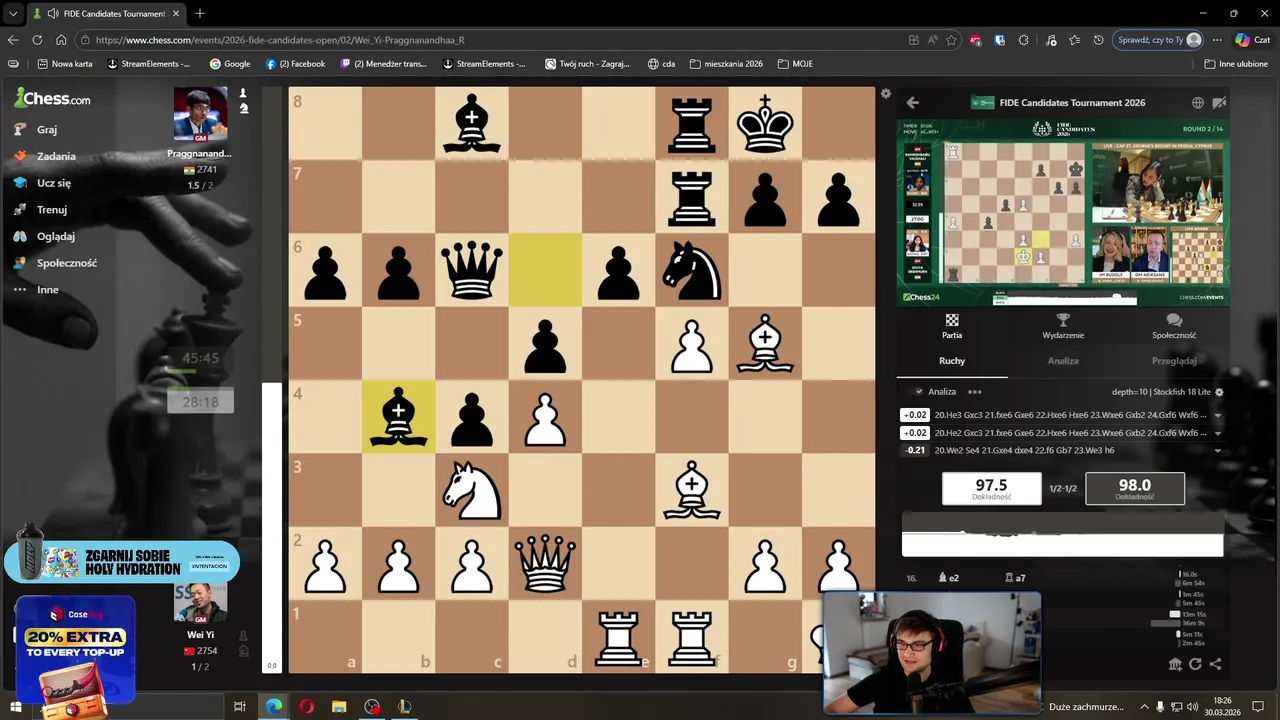Open Copilot Czat button
The width and height of the screenshot is (1280, 720).
pos(1252,40)
